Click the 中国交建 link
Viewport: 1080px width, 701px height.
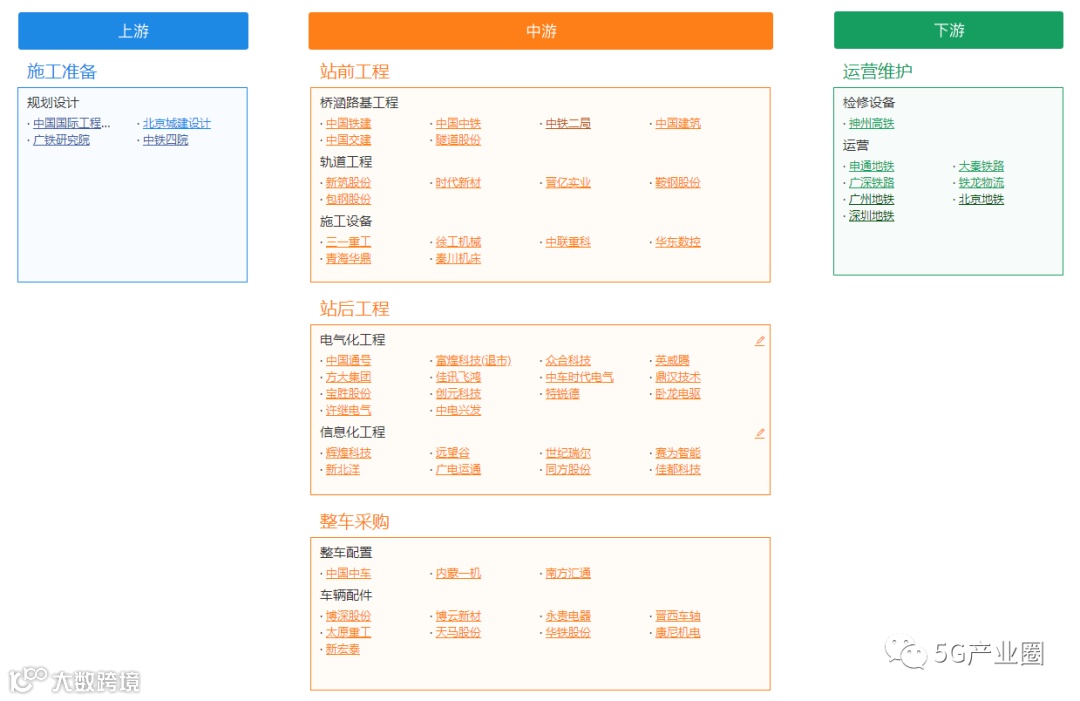349,140
